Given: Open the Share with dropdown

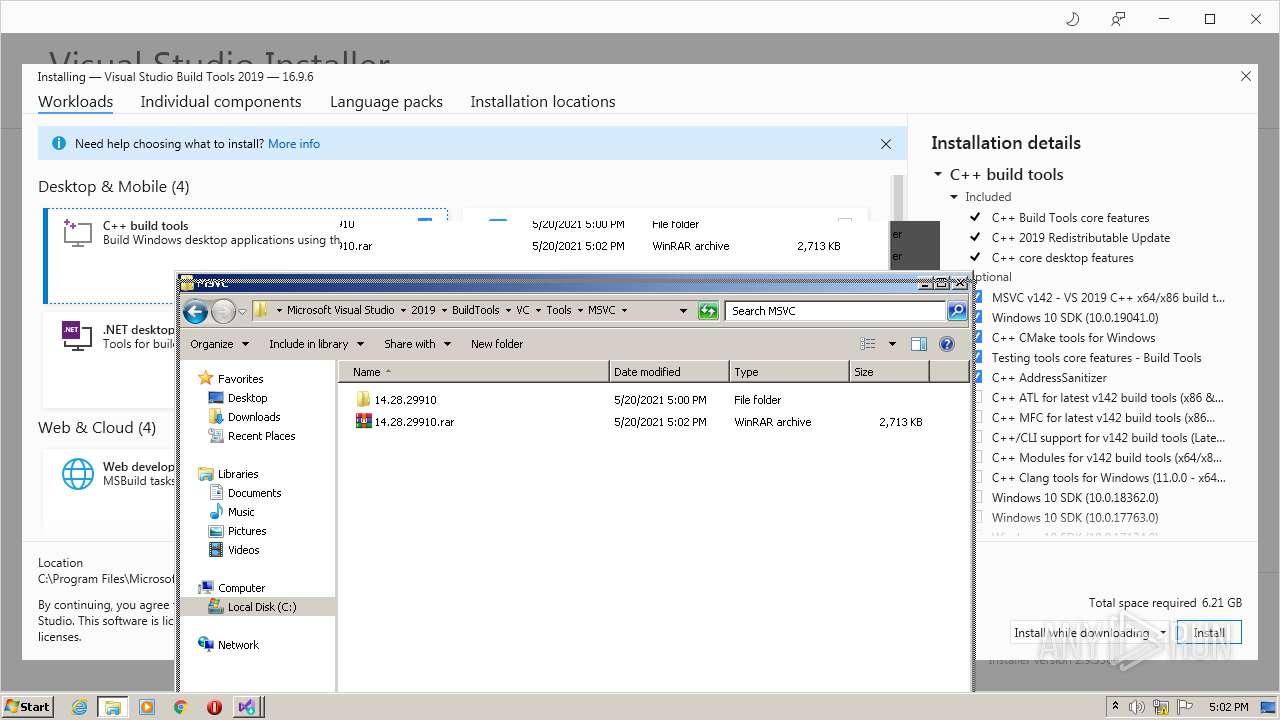Looking at the screenshot, I should click(x=417, y=344).
